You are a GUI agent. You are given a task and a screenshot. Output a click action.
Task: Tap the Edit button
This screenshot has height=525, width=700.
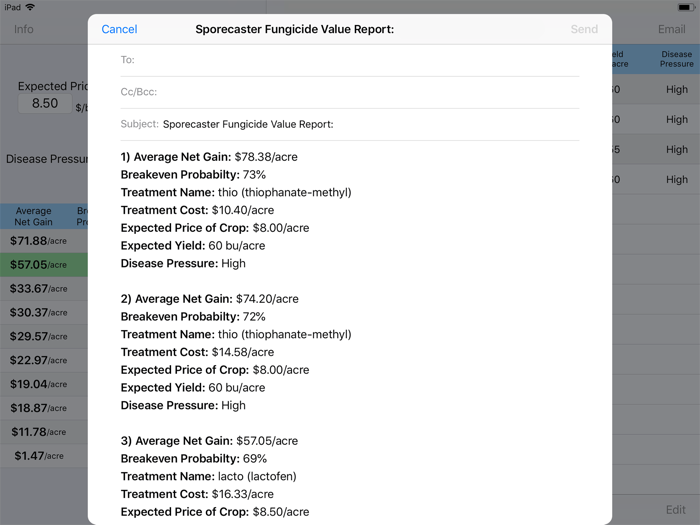tap(676, 510)
